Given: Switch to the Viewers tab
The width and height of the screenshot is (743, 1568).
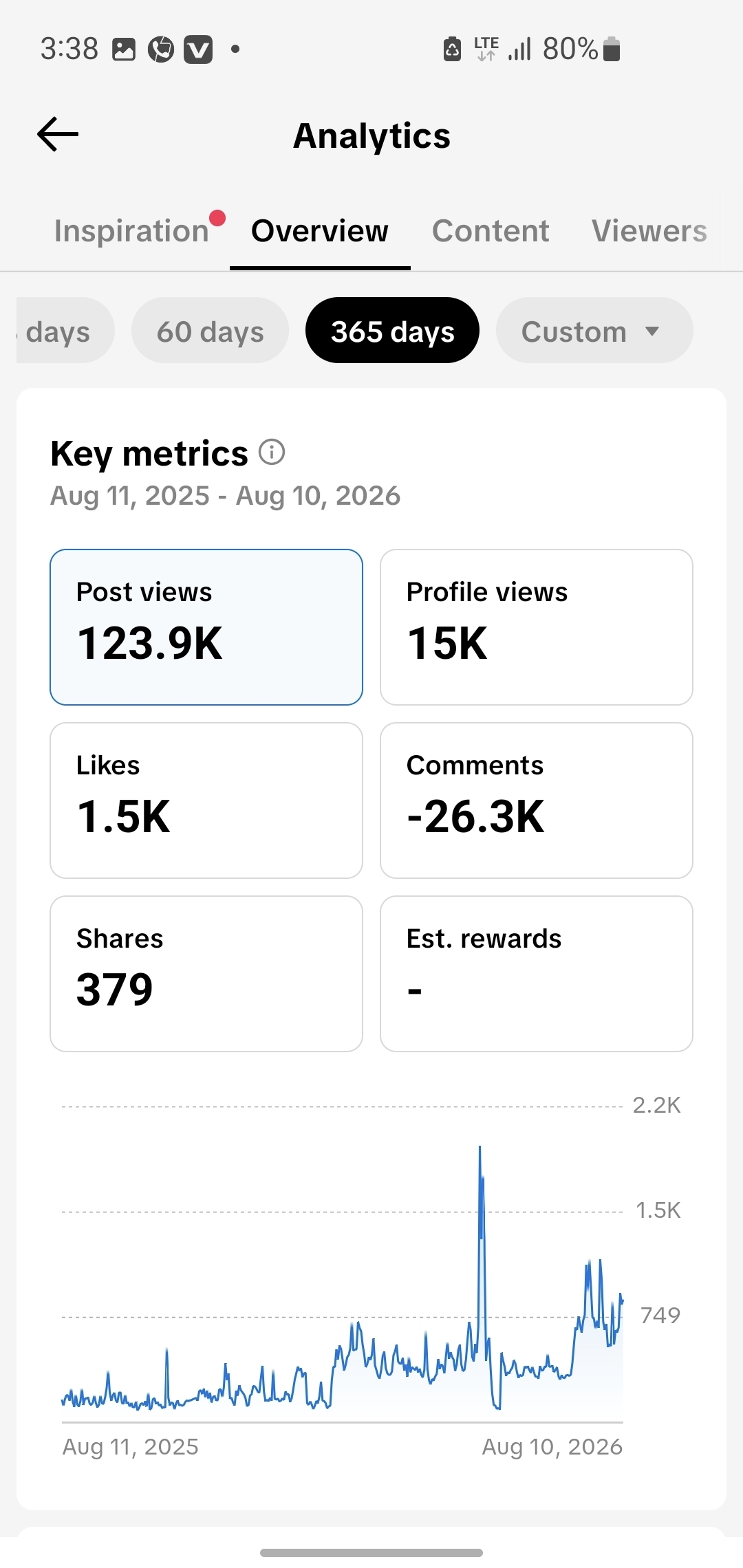Looking at the screenshot, I should pos(649,231).
